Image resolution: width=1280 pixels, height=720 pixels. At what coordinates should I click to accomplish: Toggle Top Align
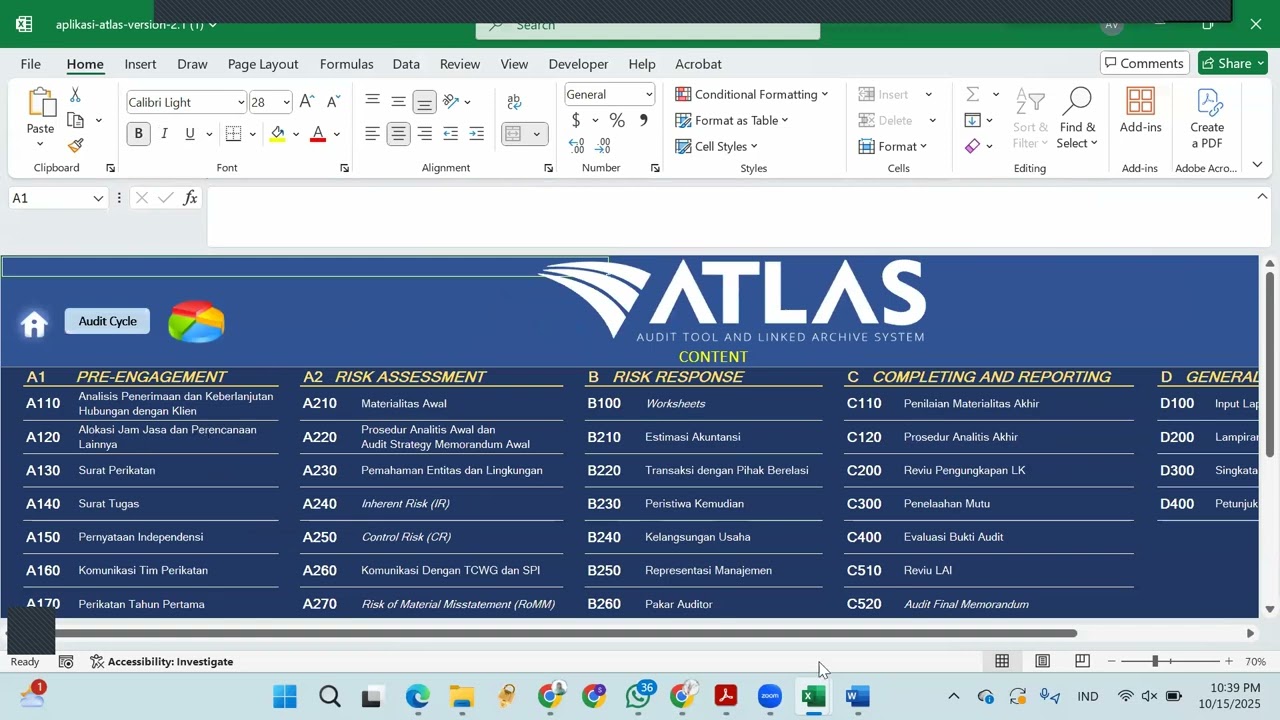[372, 102]
